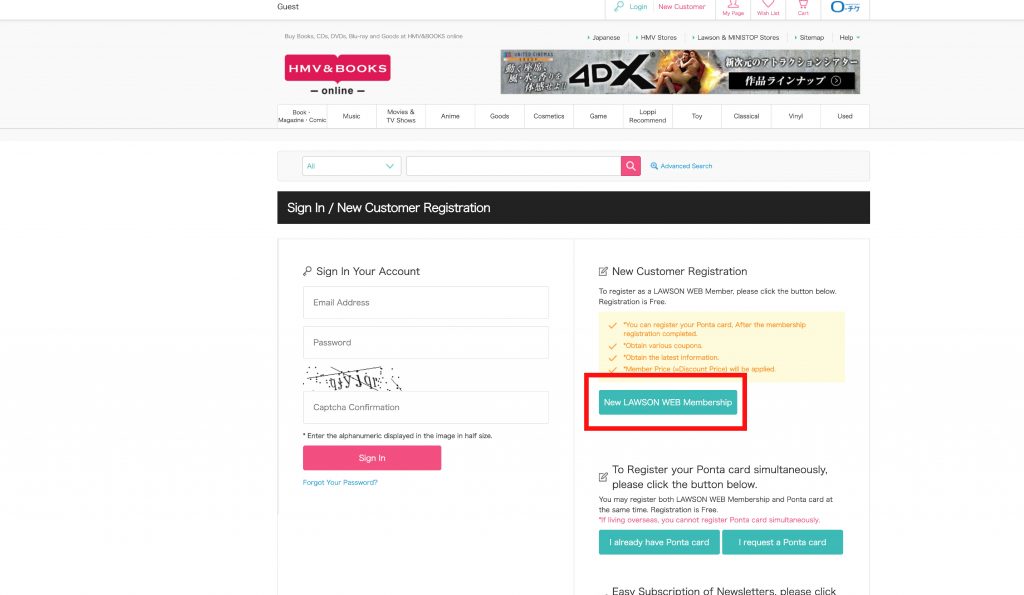
Task: Click the Lawson ticket logo icon
Action: click(x=845, y=8)
